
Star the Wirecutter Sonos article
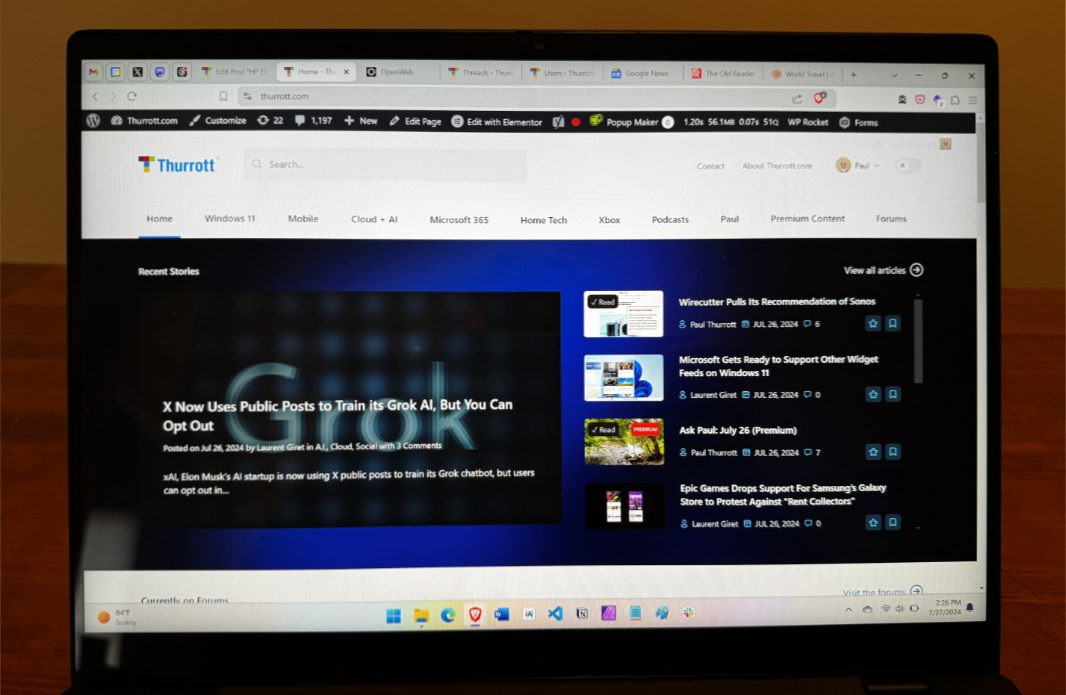(x=873, y=324)
